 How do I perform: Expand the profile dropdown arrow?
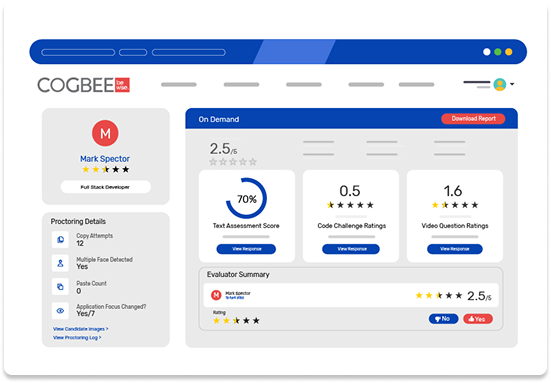(512, 84)
